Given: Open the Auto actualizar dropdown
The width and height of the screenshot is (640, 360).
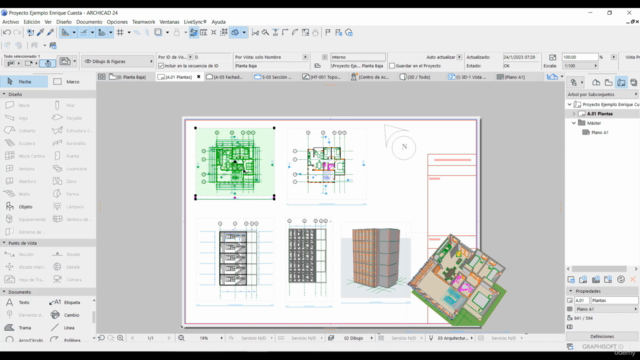Looking at the screenshot, I should click(460, 57).
